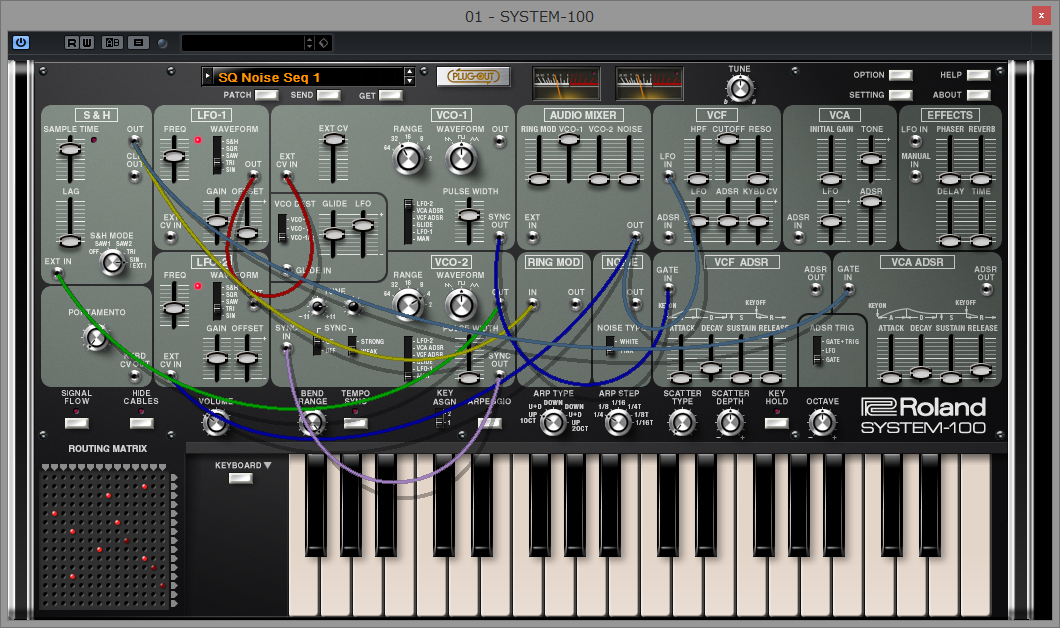This screenshot has height=628, width=1060.
Task: Click the BEND RANGE knob
Action: (x=312, y=423)
